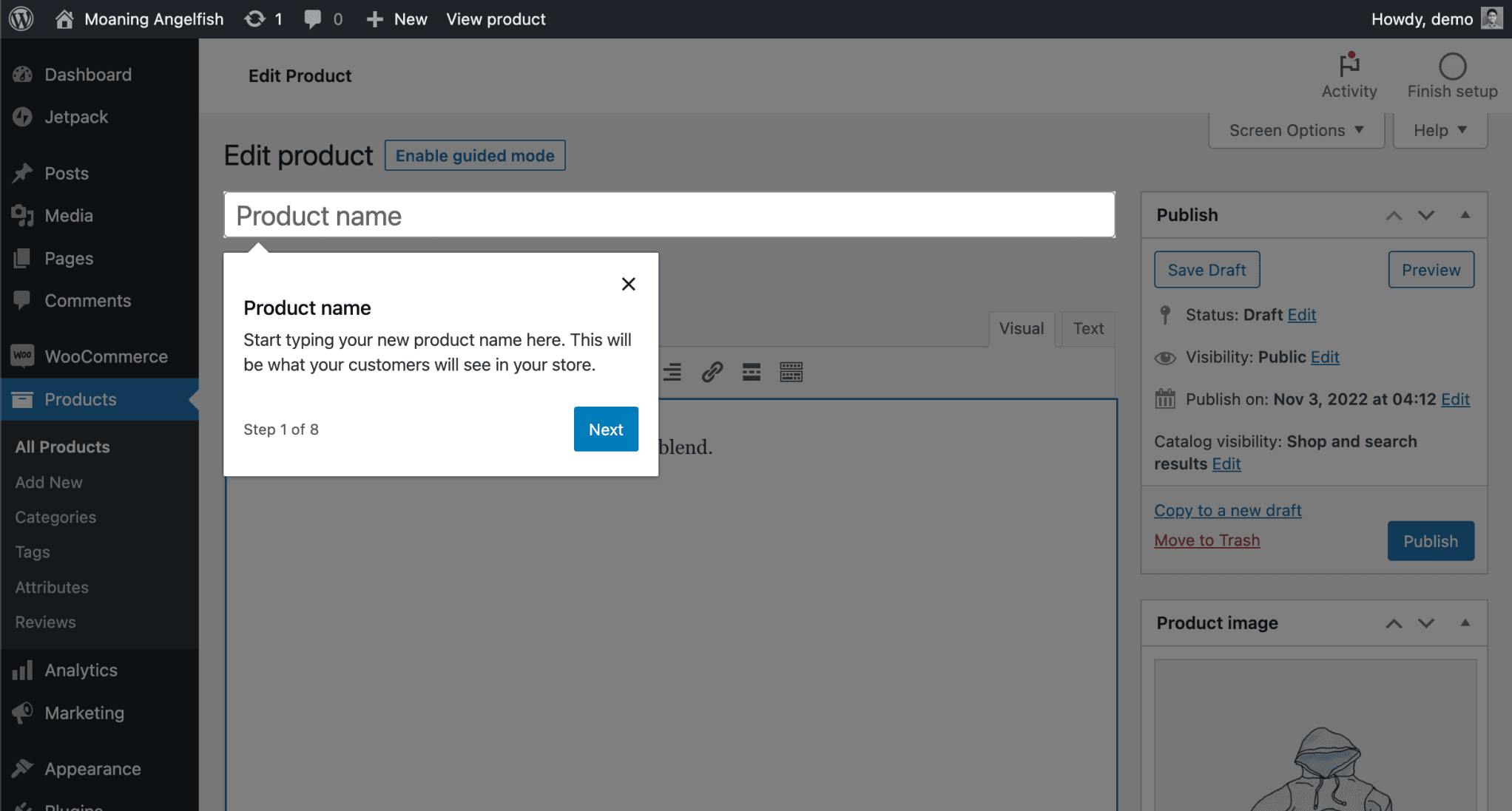Click the insert link toolbar icon
This screenshot has height=811, width=1512.
tap(712, 372)
